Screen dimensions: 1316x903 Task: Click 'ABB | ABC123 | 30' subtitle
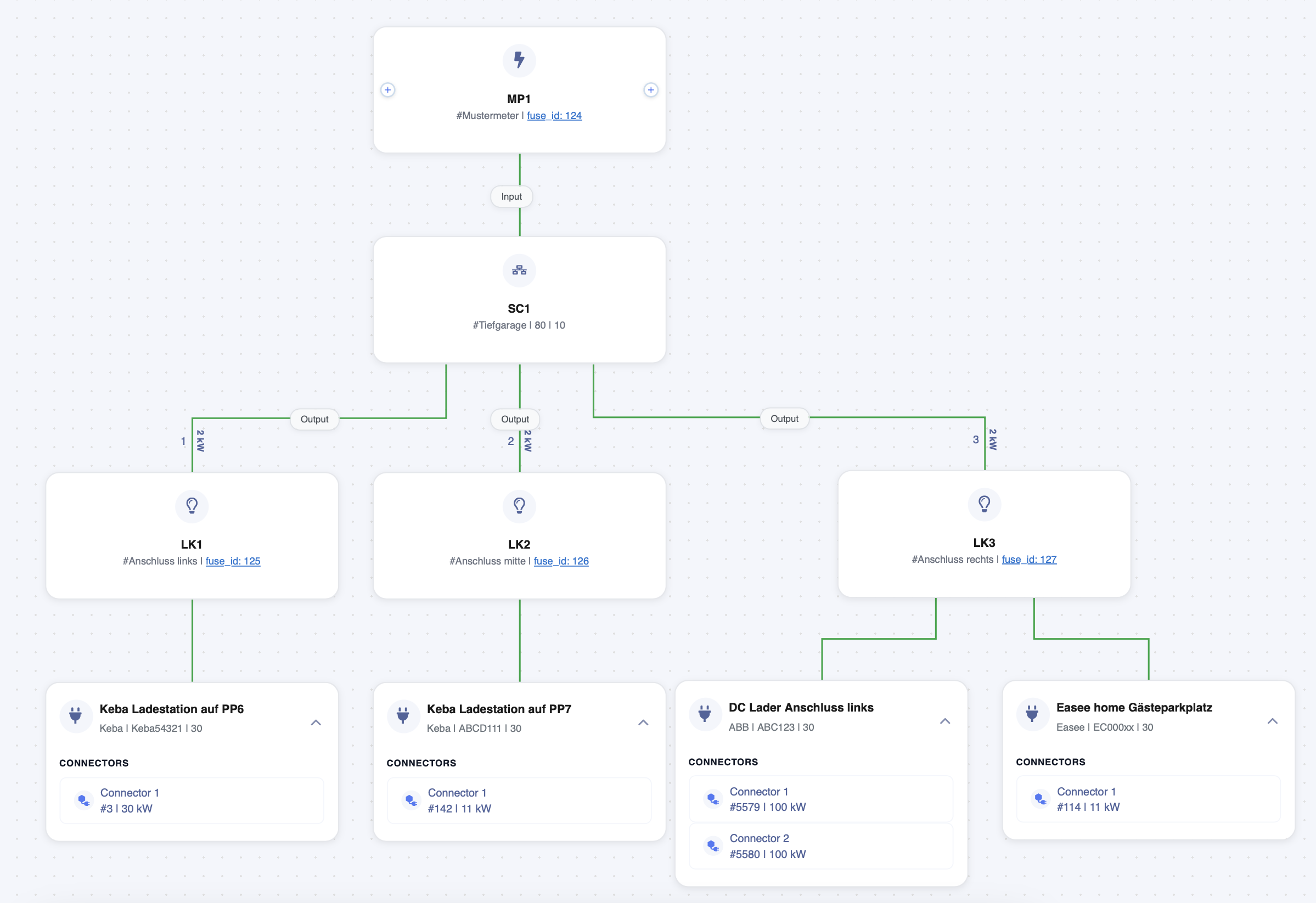[771, 727]
